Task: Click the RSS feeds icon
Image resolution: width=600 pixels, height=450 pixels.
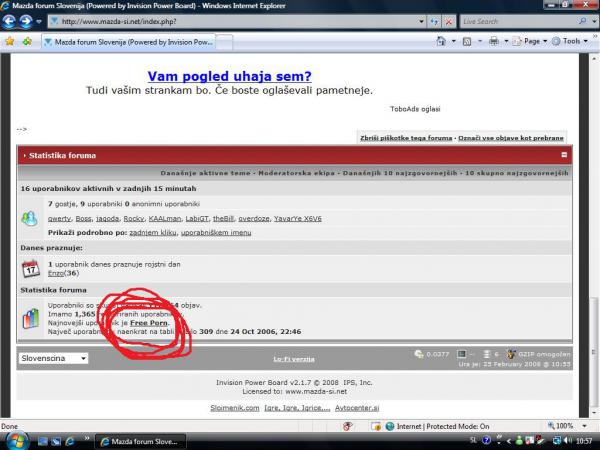Action: 467,42
